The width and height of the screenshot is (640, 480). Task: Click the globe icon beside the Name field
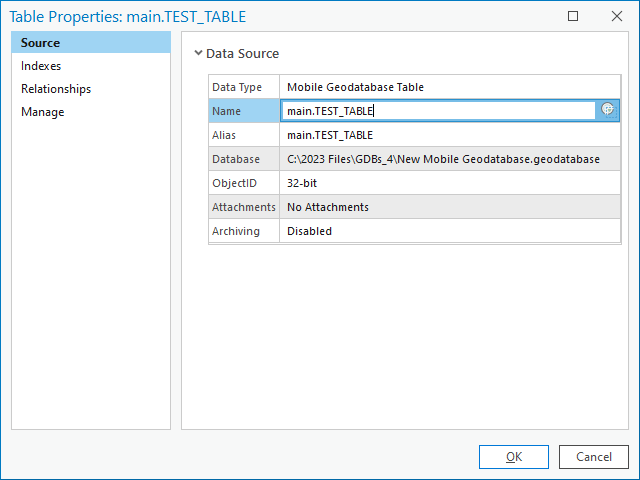click(607, 110)
